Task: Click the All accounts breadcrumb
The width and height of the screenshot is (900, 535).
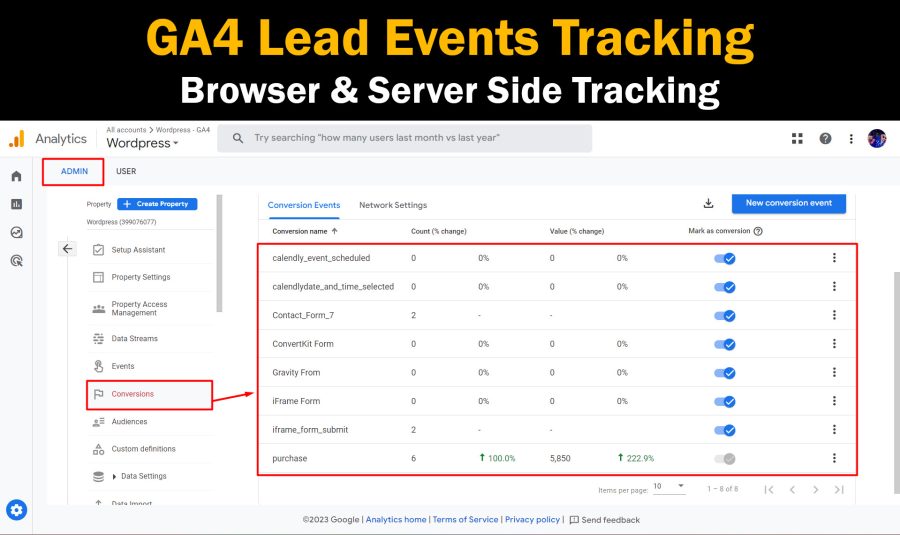Action: tap(126, 130)
